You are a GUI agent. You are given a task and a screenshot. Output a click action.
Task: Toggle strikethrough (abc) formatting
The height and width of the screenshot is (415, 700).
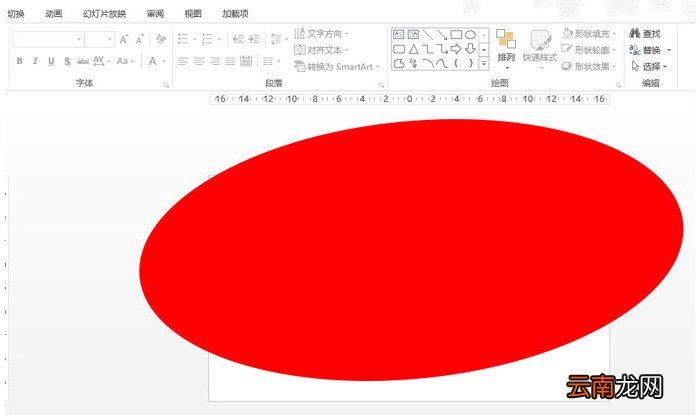(83, 61)
